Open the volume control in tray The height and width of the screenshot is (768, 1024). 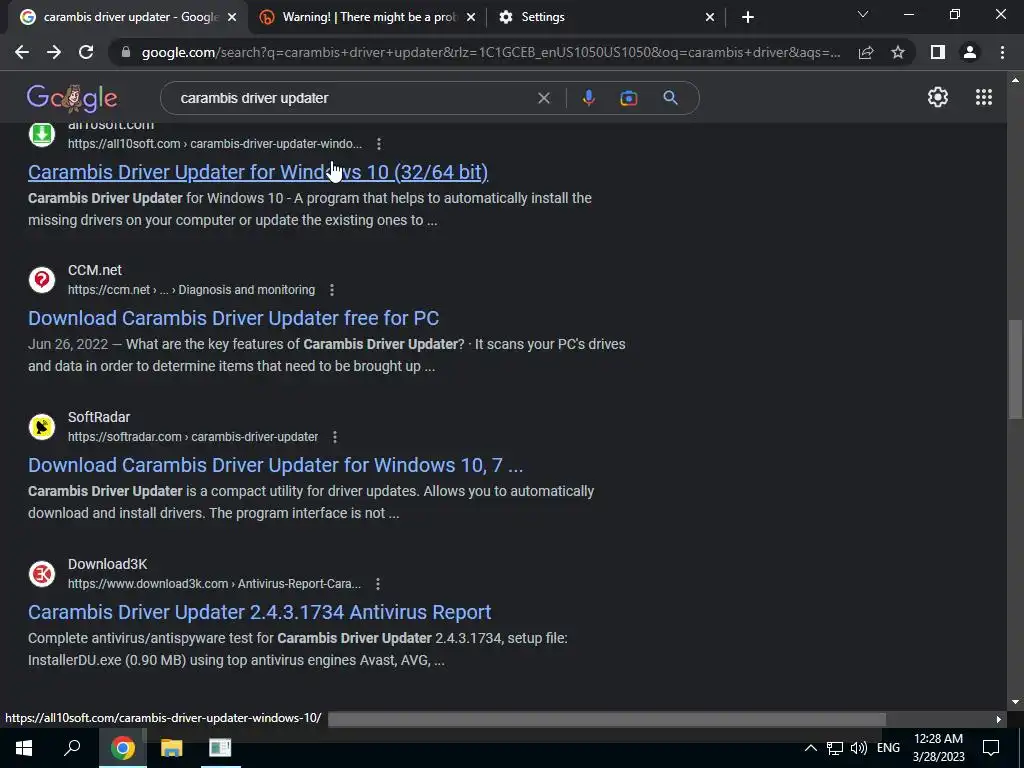[859, 748]
